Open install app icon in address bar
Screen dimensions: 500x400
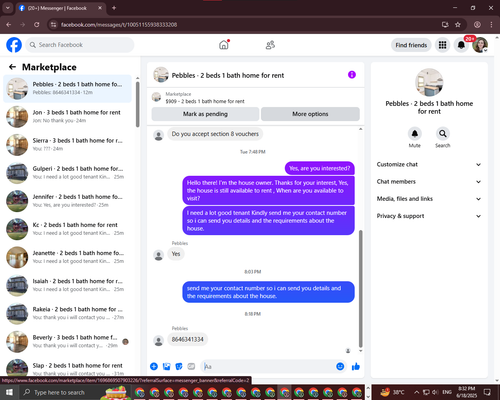tap(445, 25)
